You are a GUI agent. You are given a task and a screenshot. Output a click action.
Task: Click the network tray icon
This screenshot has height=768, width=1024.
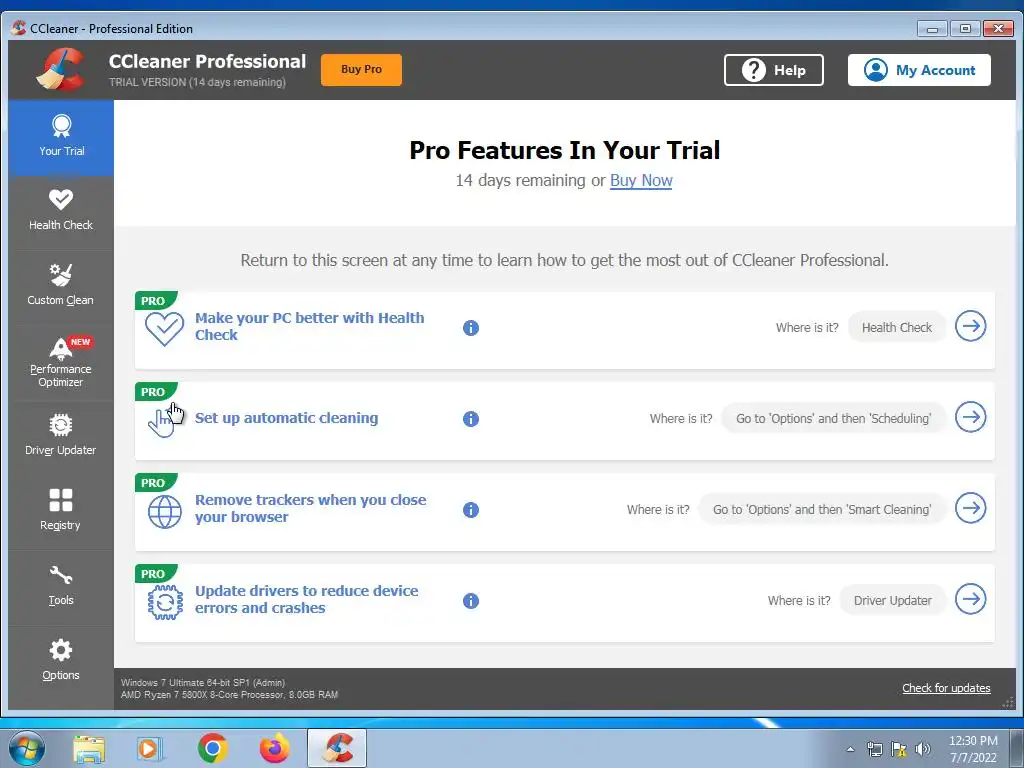(874, 749)
